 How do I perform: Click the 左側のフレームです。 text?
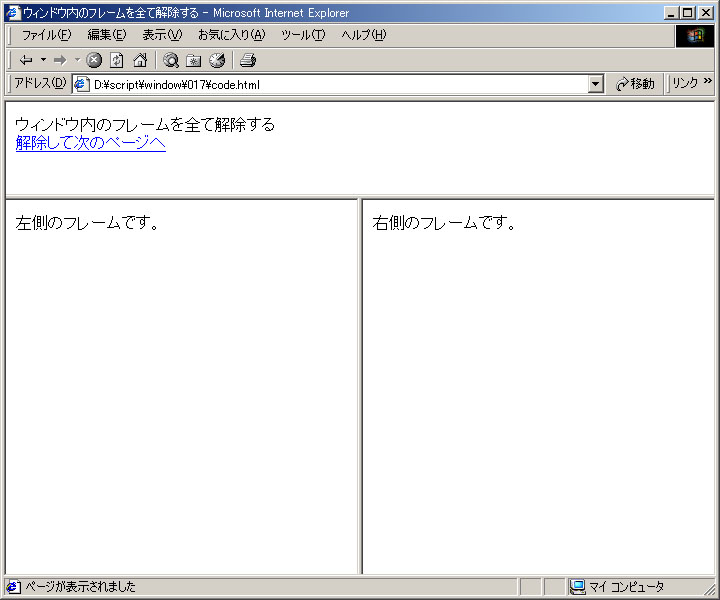87,223
